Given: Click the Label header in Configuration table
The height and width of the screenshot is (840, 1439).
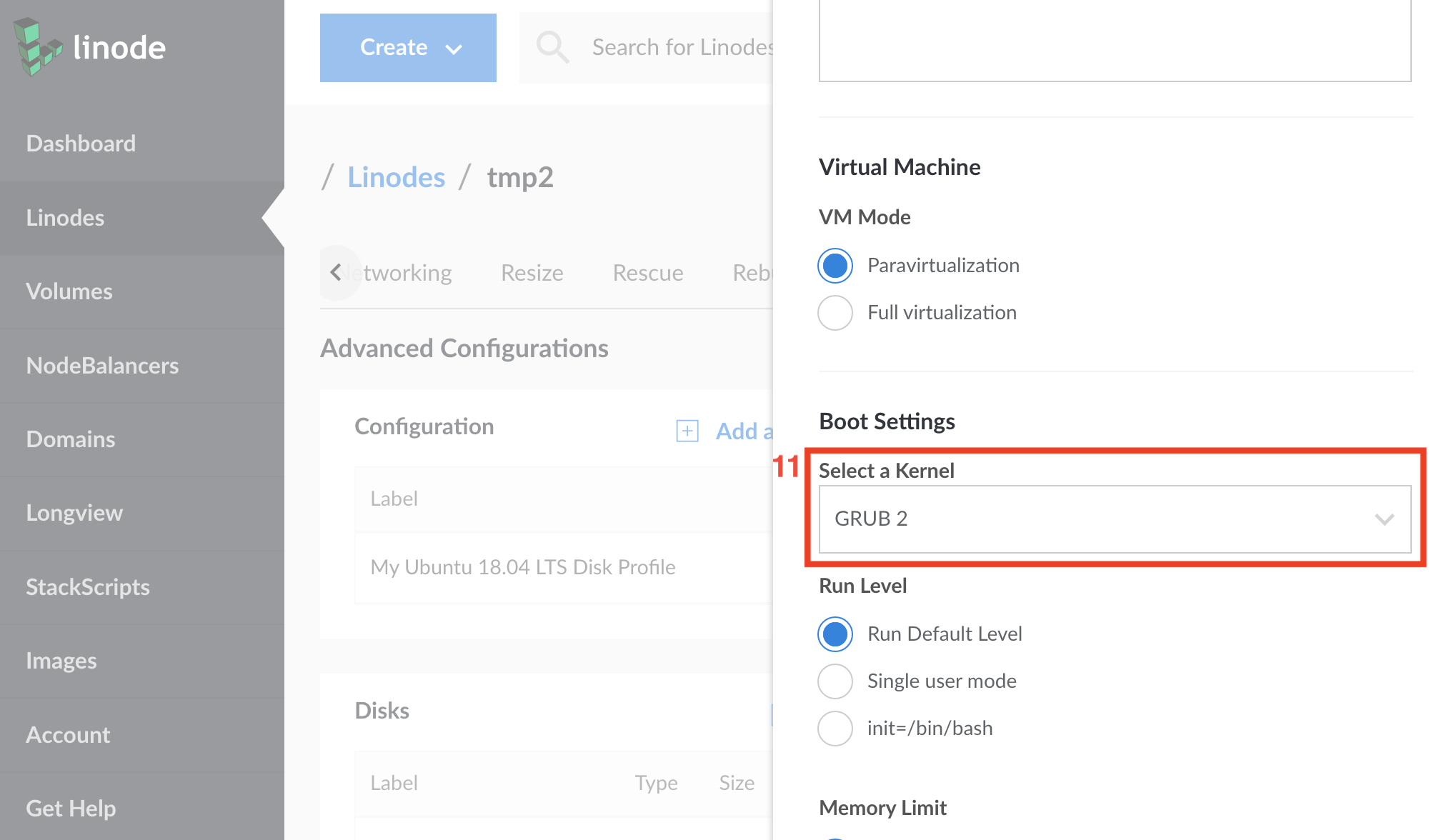Looking at the screenshot, I should pos(394,499).
